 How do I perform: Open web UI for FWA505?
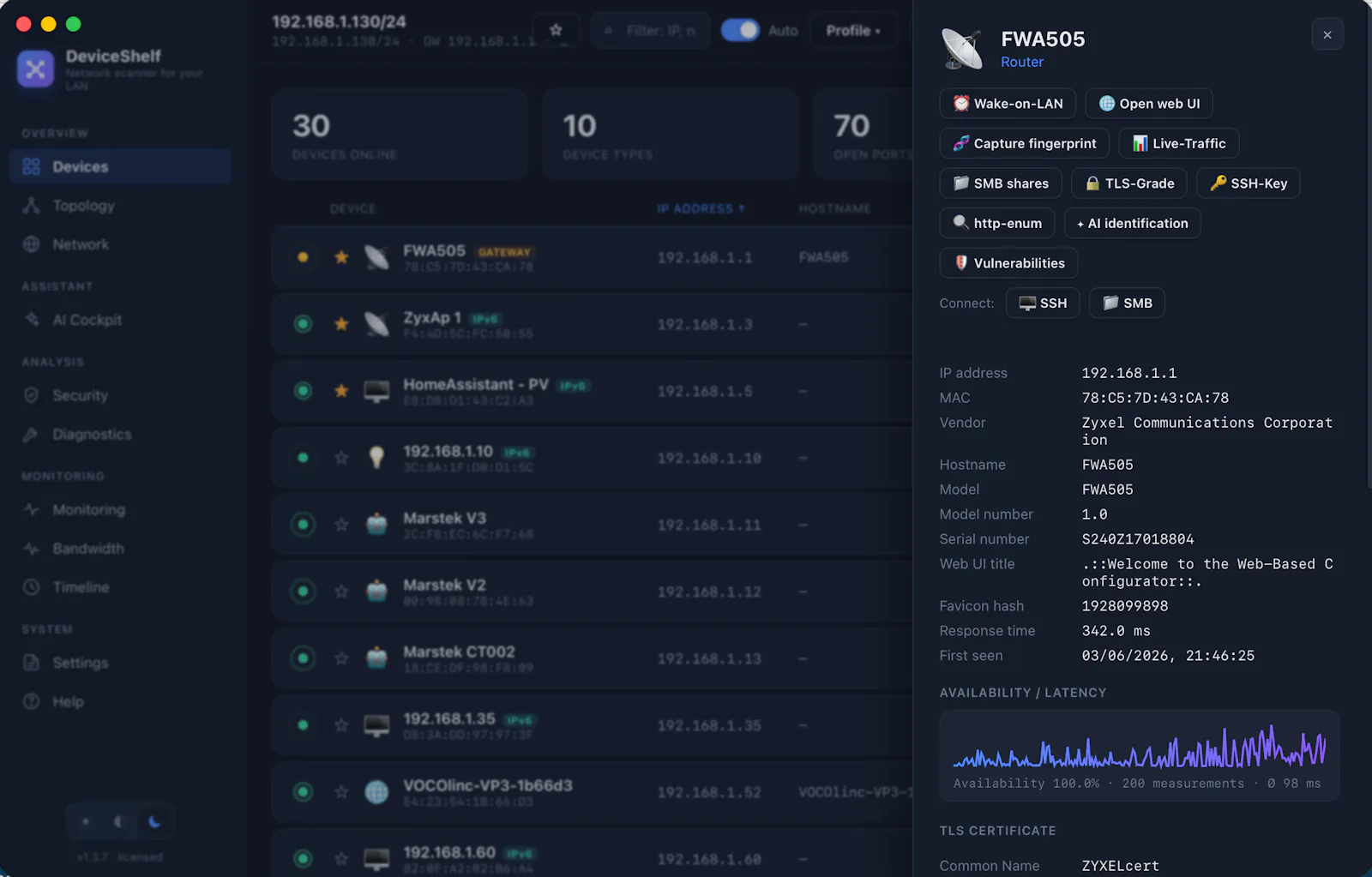point(1149,104)
